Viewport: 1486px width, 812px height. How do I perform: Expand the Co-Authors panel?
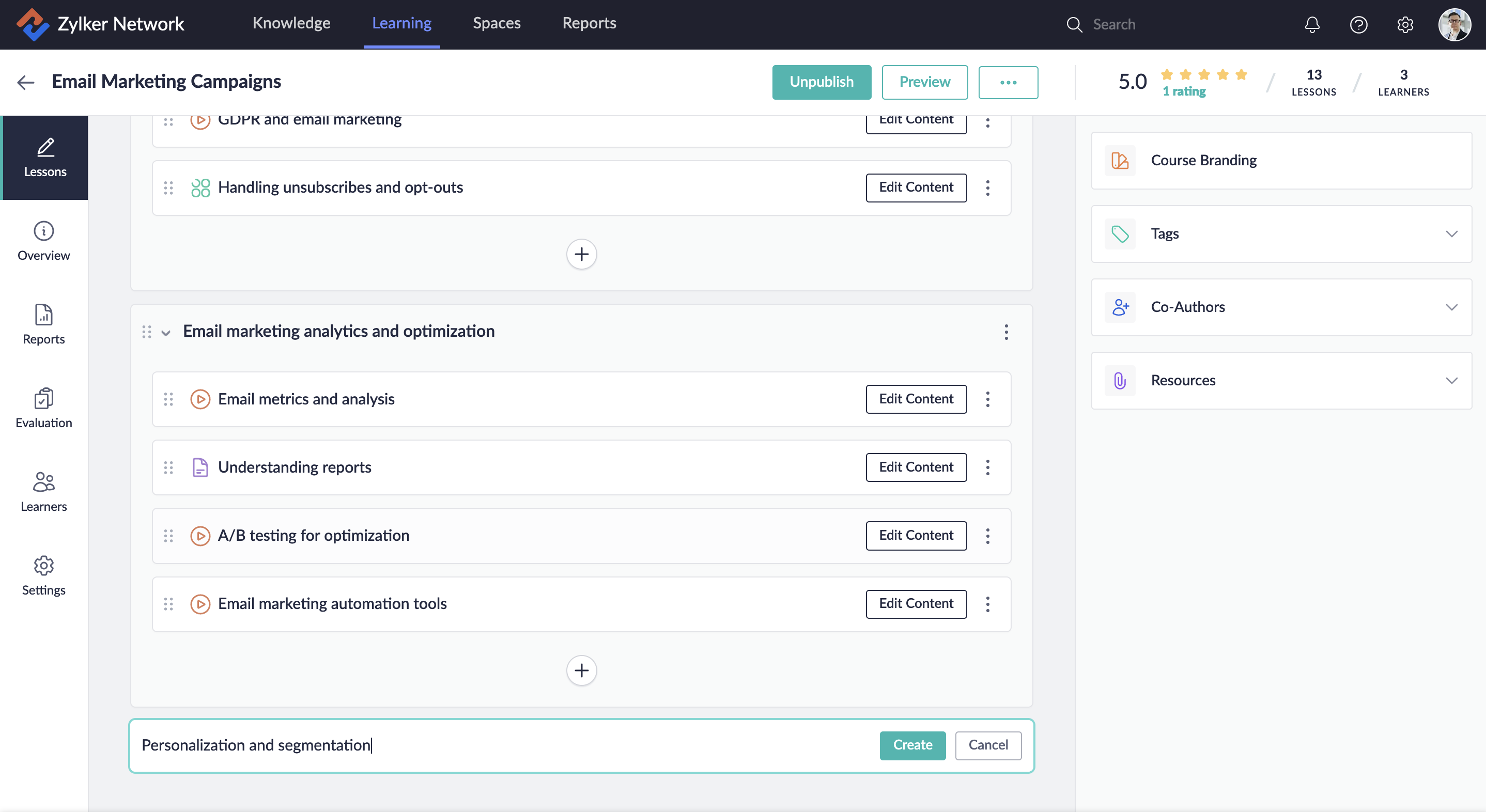click(x=1451, y=307)
